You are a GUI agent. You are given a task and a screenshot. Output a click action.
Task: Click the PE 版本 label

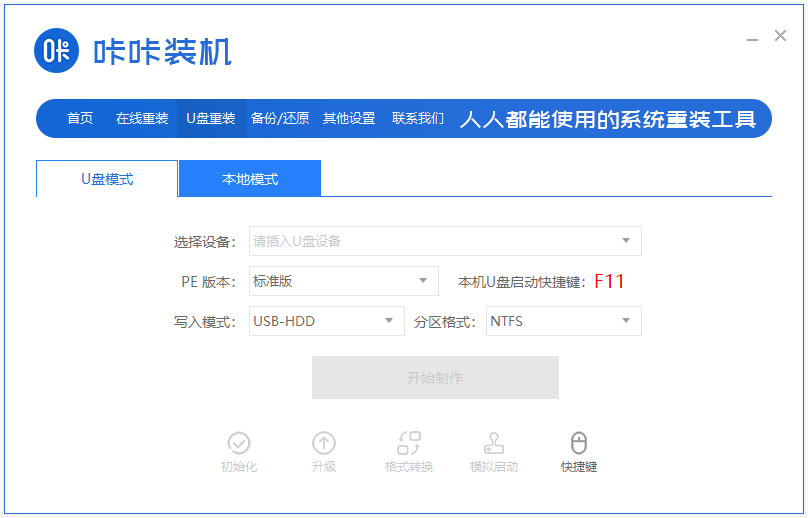click(208, 282)
